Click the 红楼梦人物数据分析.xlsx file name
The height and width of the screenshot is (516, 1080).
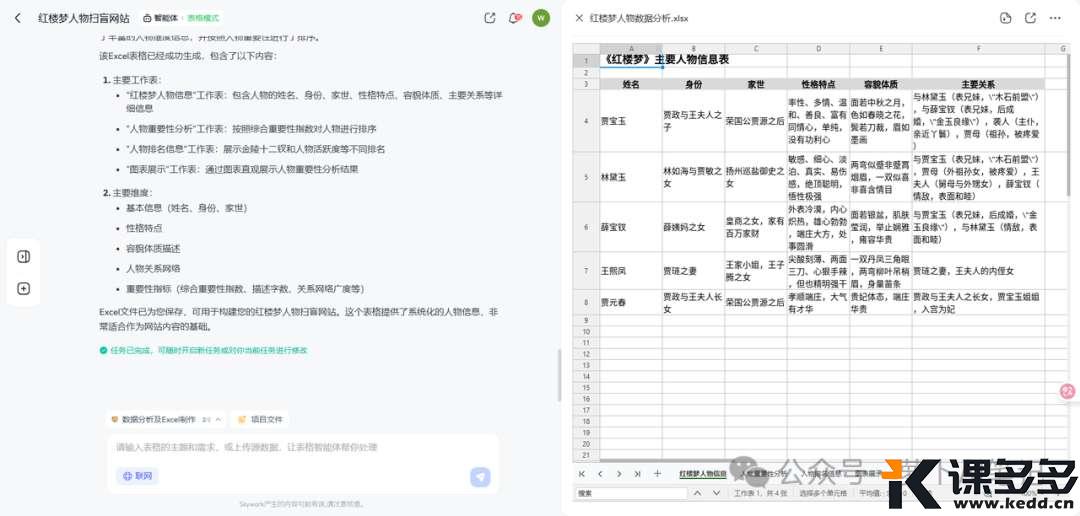tap(638, 18)
